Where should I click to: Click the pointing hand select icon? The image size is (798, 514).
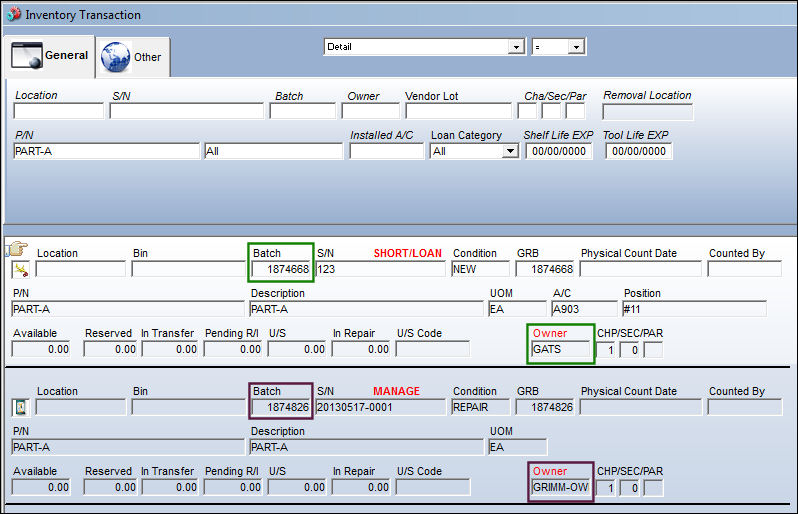click(17, 249)
